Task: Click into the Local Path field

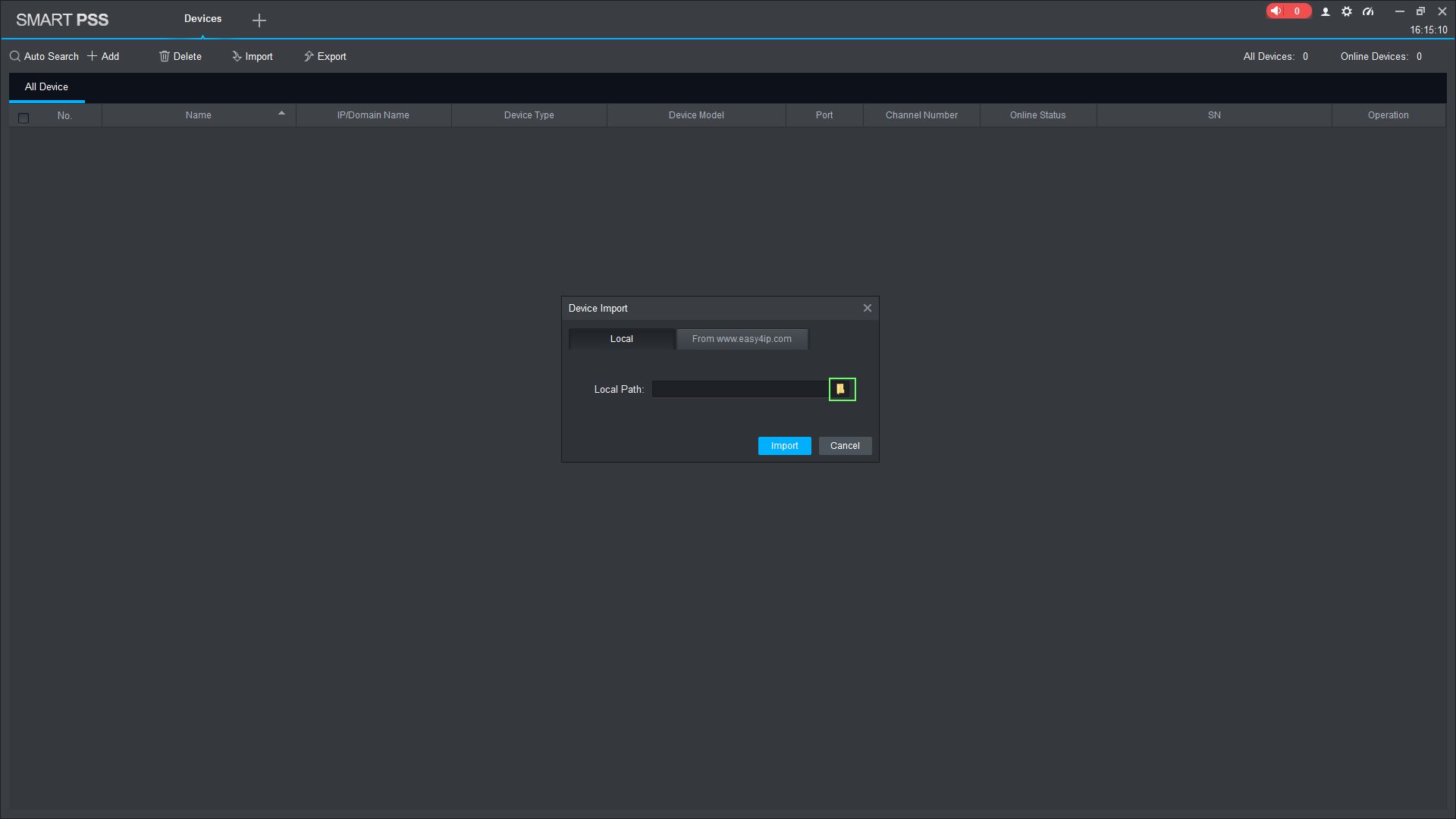Action: [739, 389]
